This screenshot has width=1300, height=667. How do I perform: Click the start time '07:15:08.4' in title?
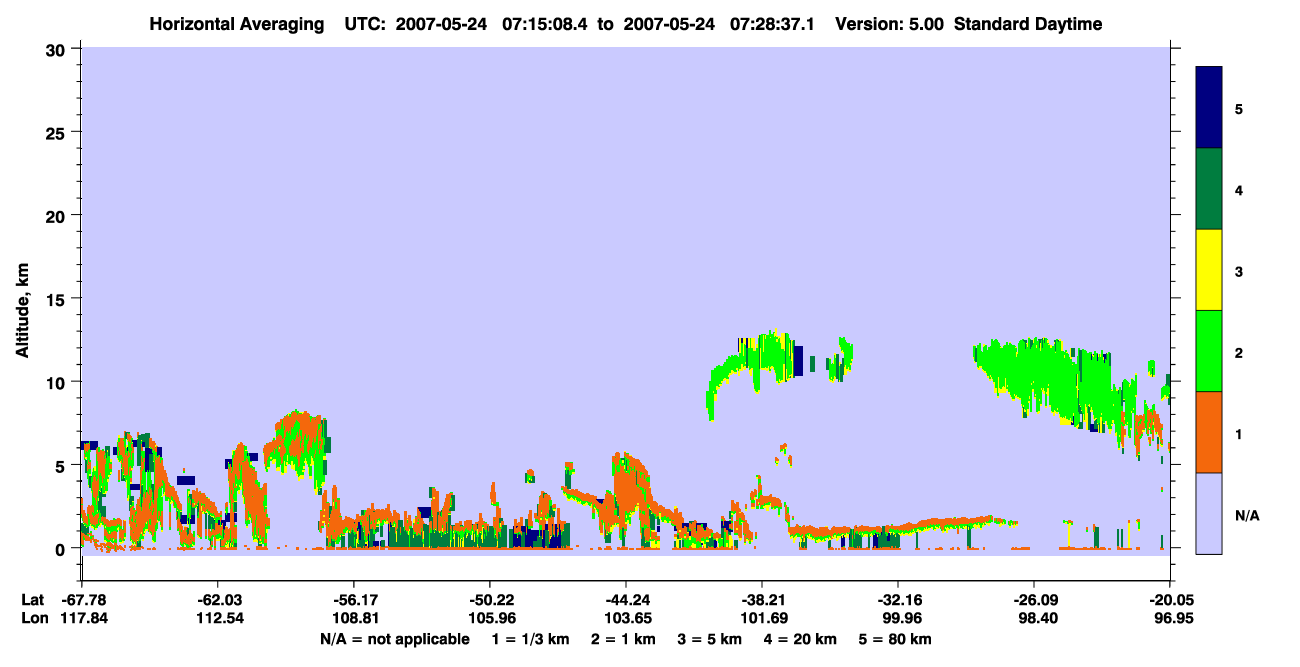pos(544,24)
